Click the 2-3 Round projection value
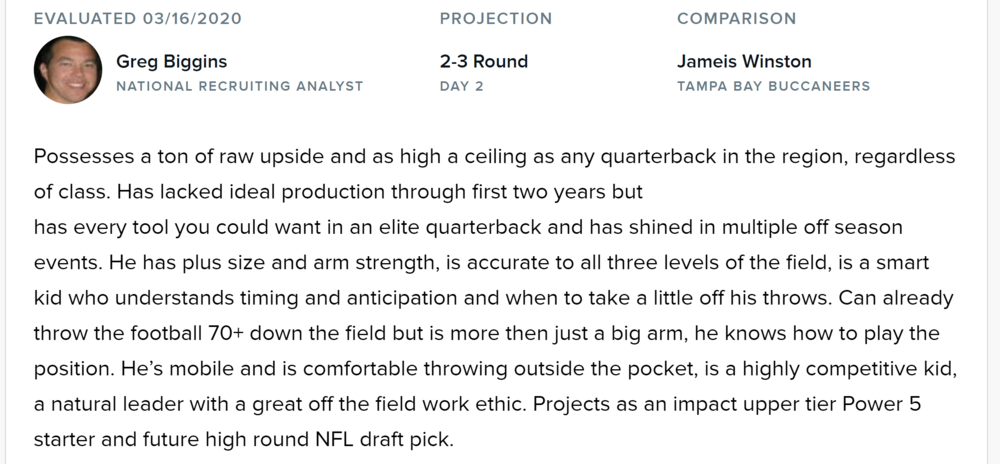Image resolution: width=1000 pixels, height=464 pixels. (483, 62)
